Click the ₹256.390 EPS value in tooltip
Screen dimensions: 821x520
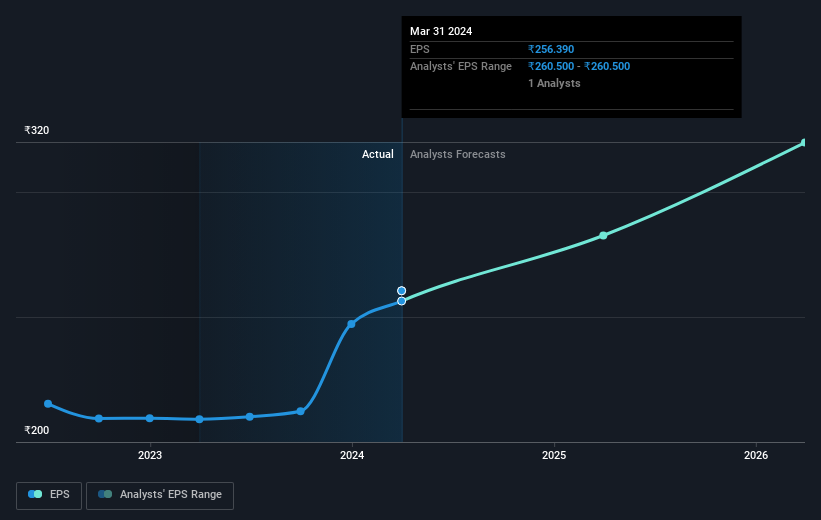[x=551, y=49]
